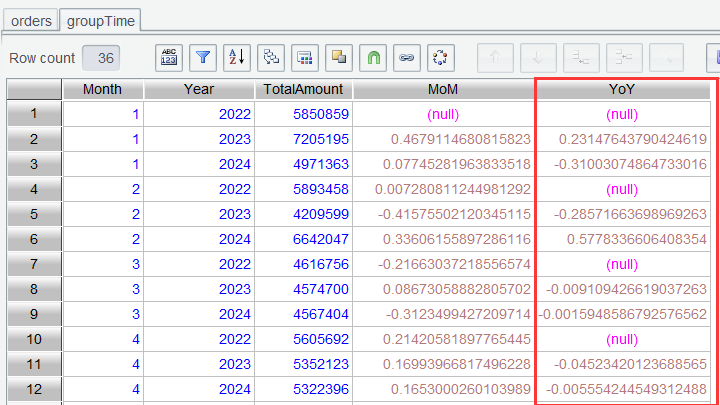Click the MoM column header

[443, 89]
